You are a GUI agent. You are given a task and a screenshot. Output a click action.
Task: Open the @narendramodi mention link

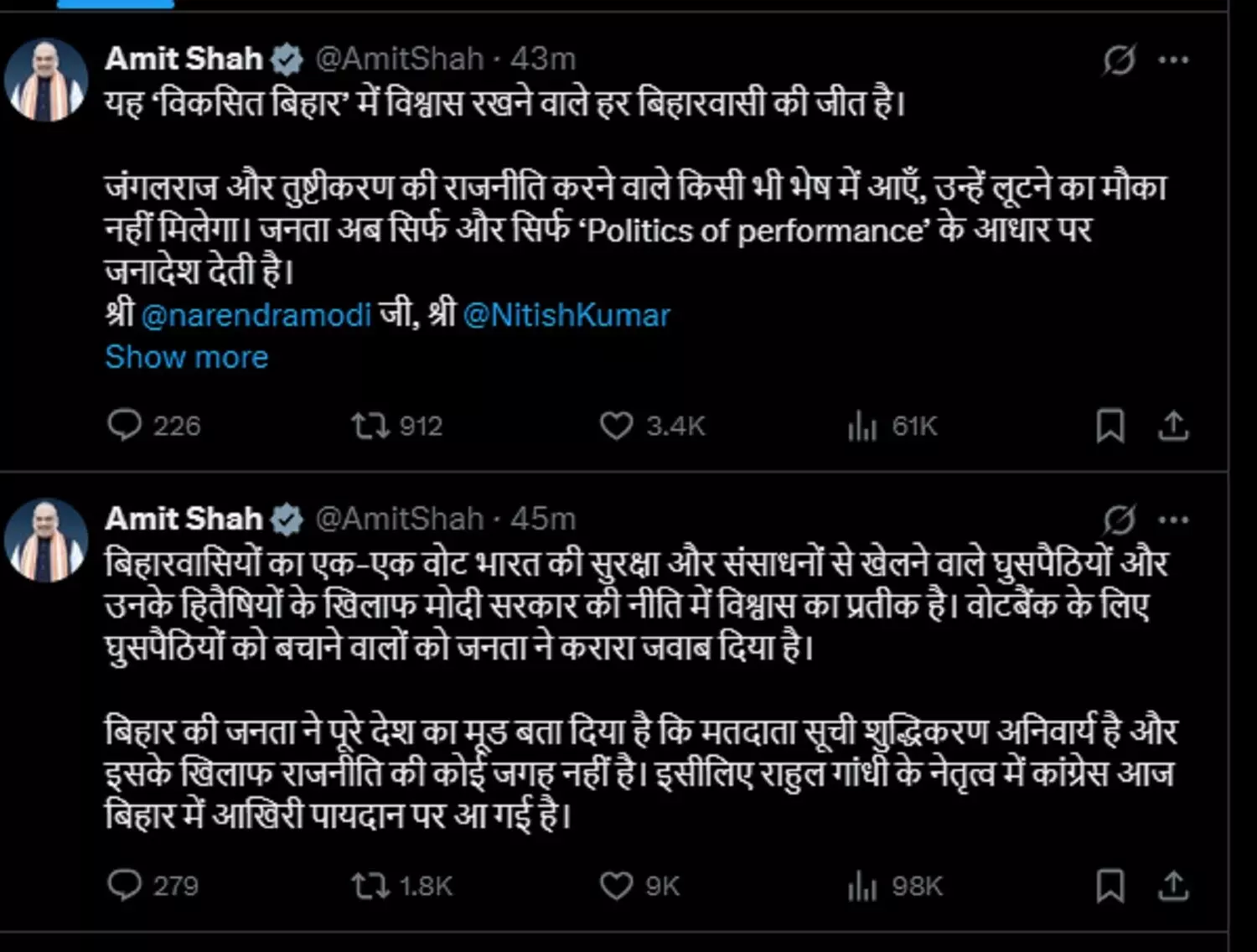click(256, 316)
